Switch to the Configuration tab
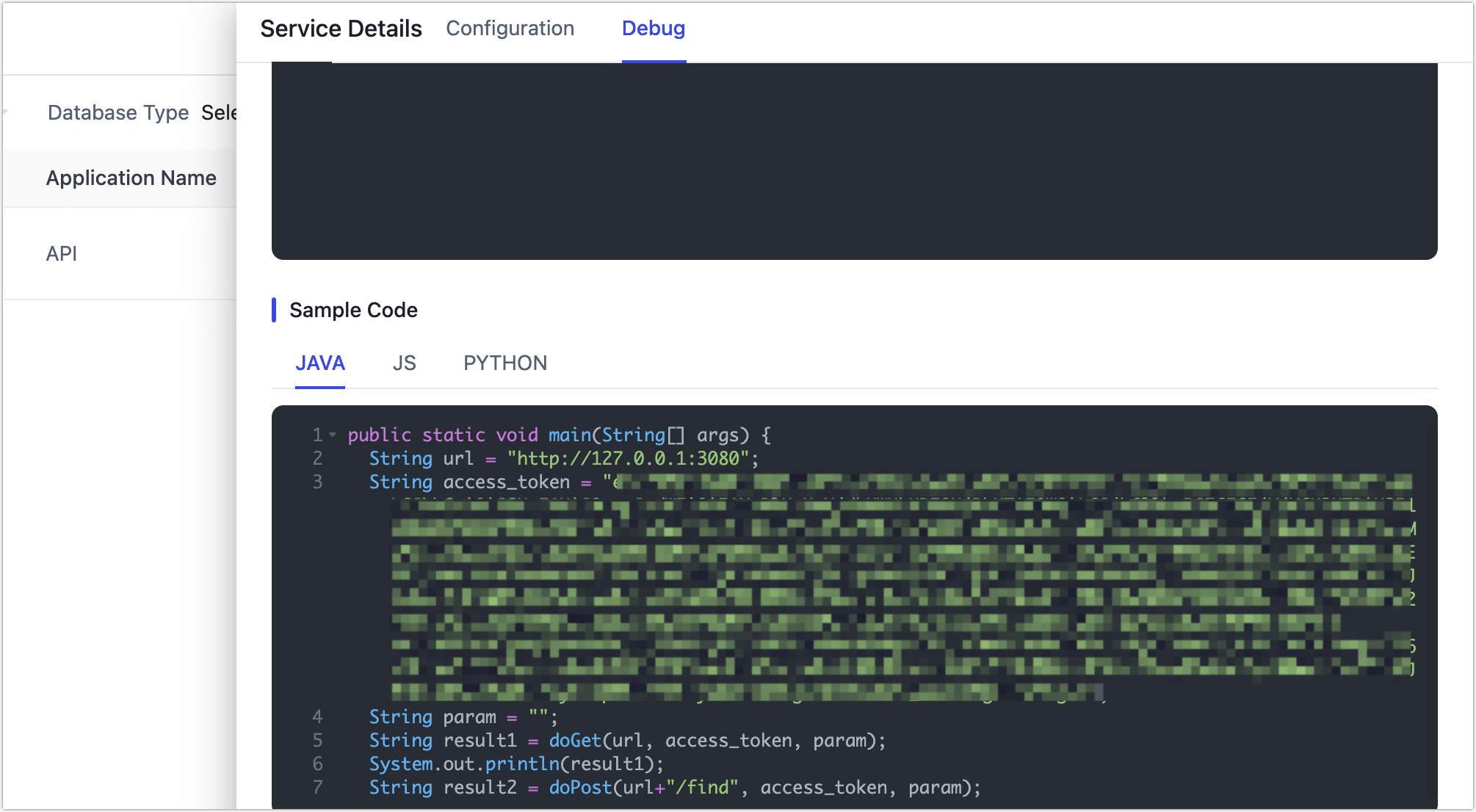The height and width of the screenshot is (812, 1476). pos(510,29)
